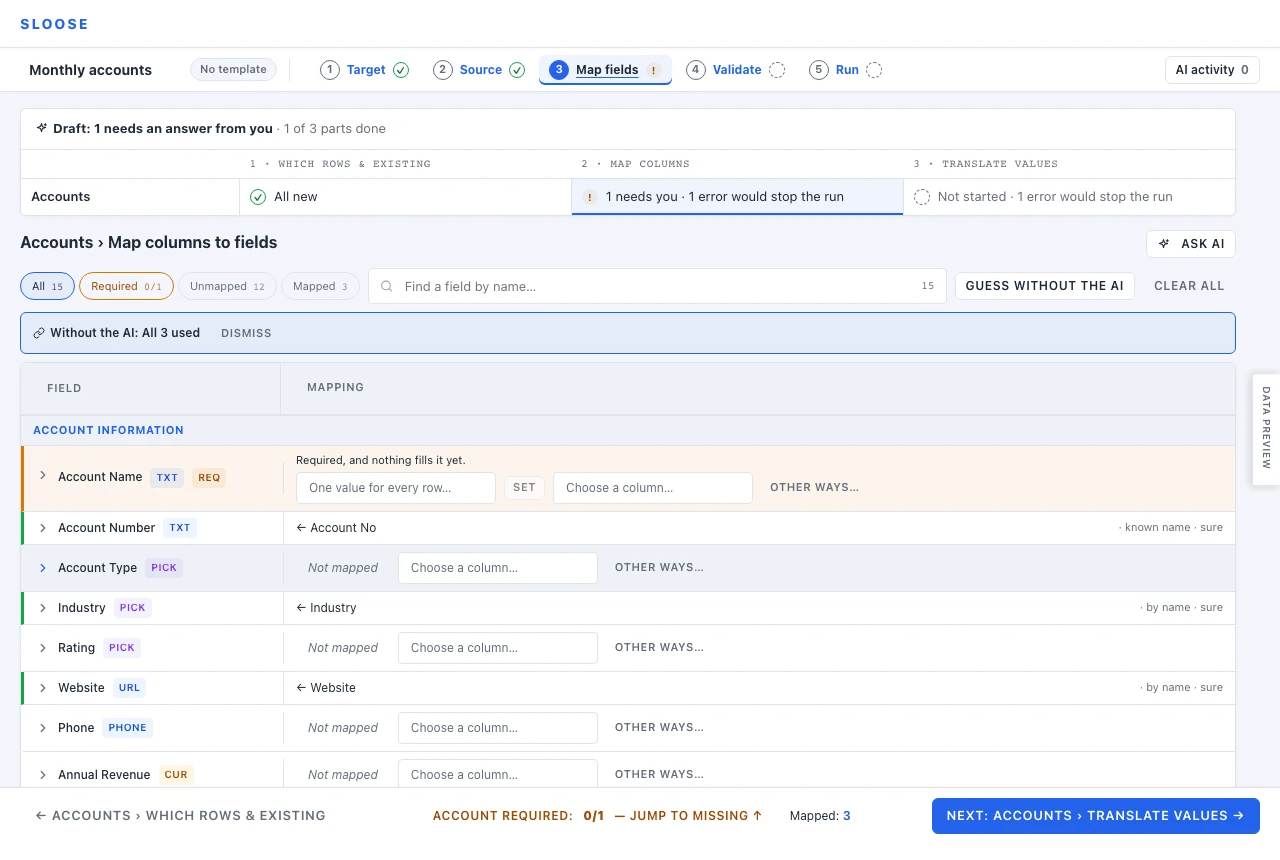Filter to Mapped fields

(x=320, y=286)
